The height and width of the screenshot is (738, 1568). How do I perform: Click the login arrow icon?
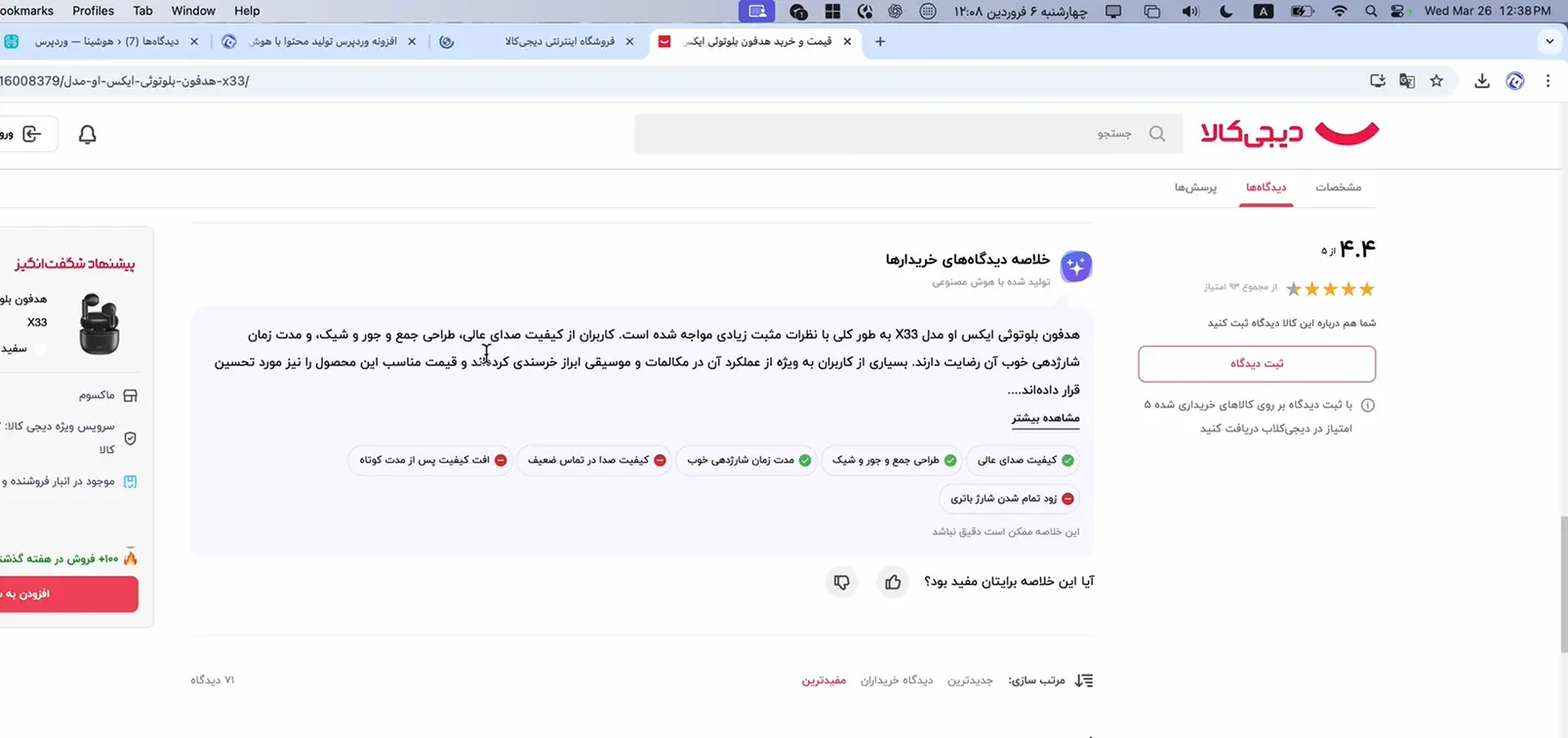(31, 134)
